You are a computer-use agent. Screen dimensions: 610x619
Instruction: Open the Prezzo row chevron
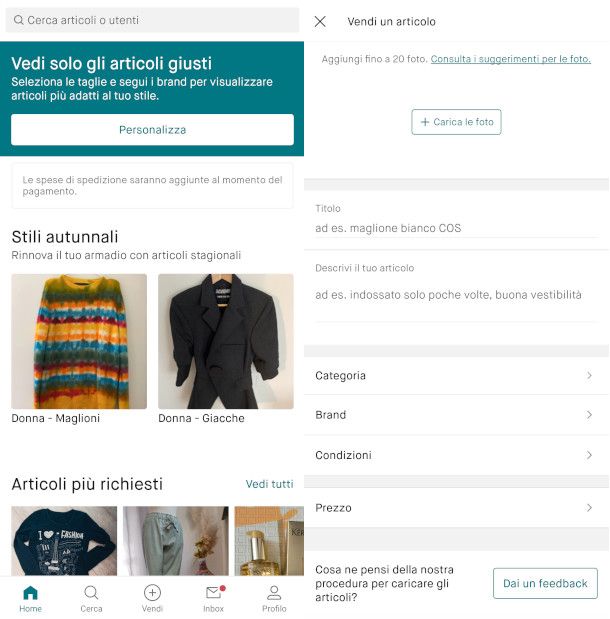pyautogui.click(x=589, y=508)
